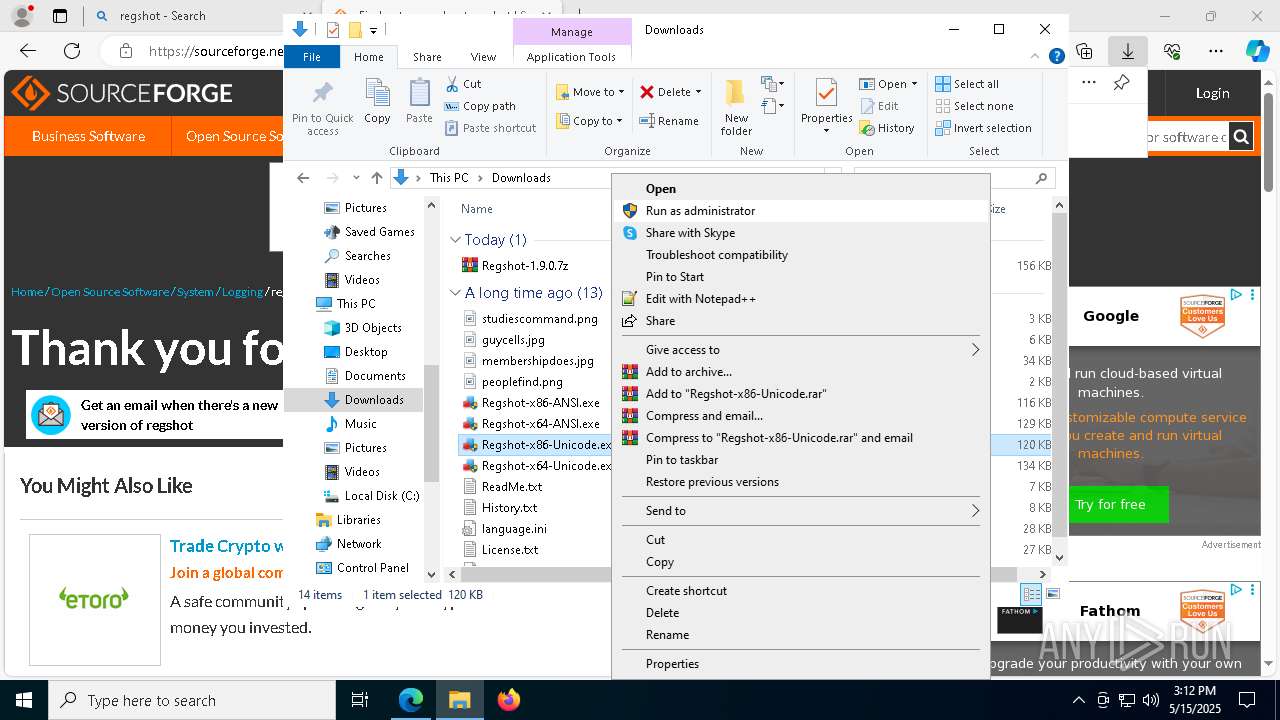
Task: Expand the Send to submenu
Action: tap(800, 511)
